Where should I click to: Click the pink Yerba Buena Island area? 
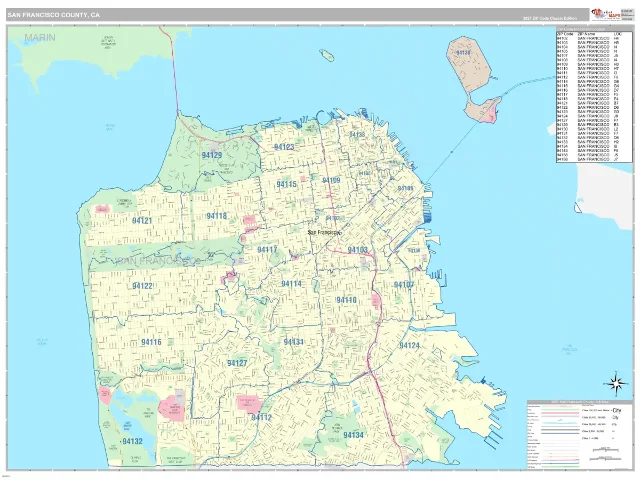coord(491,114)
